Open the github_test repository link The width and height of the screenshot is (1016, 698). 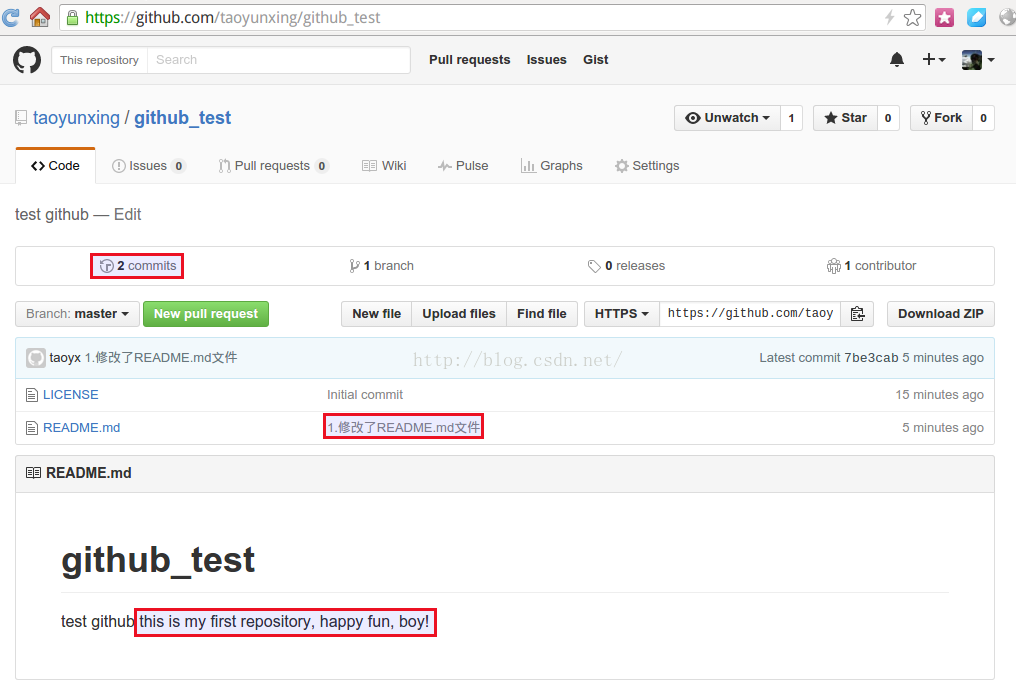182,118
